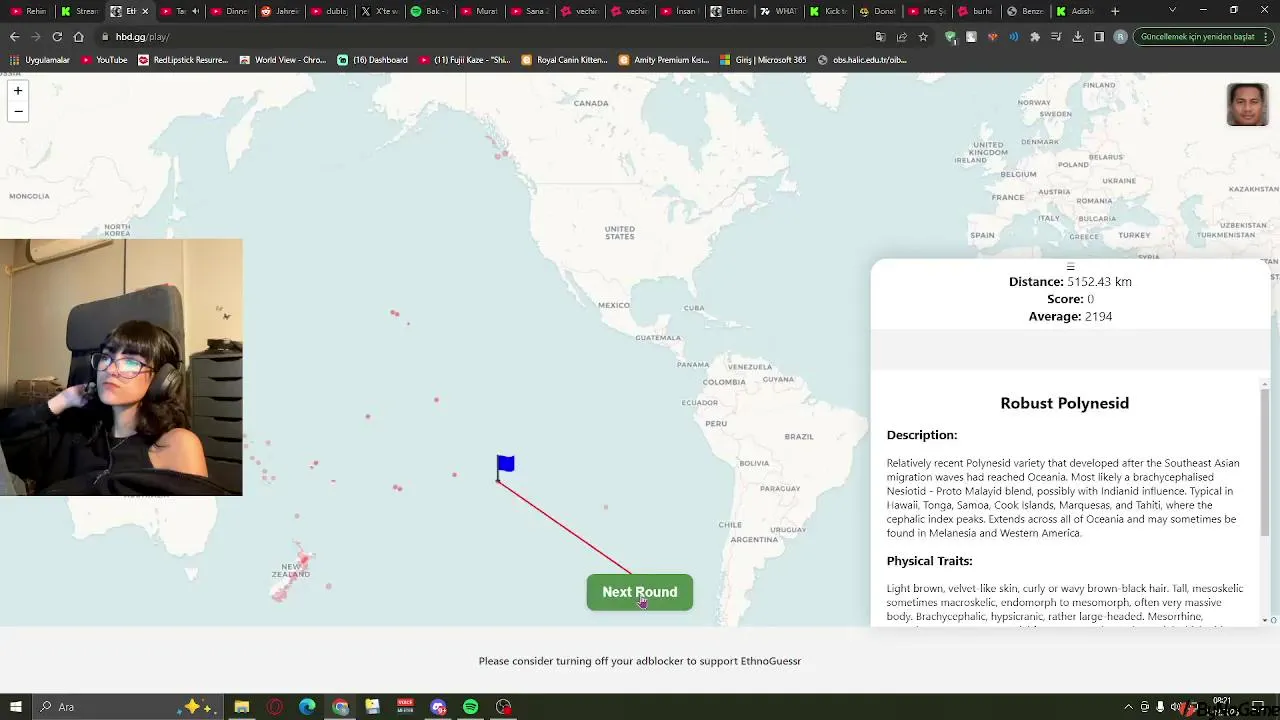Show hidden system tray icons
1280x720 pixels.
click(x=1128, y=707)
